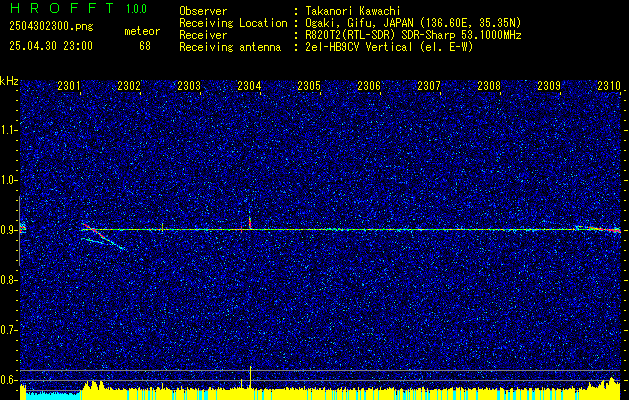Click the cyan signal-level segment at bottom left
Image resolution: width=629 pixels, height=400 pixels.
53,395
